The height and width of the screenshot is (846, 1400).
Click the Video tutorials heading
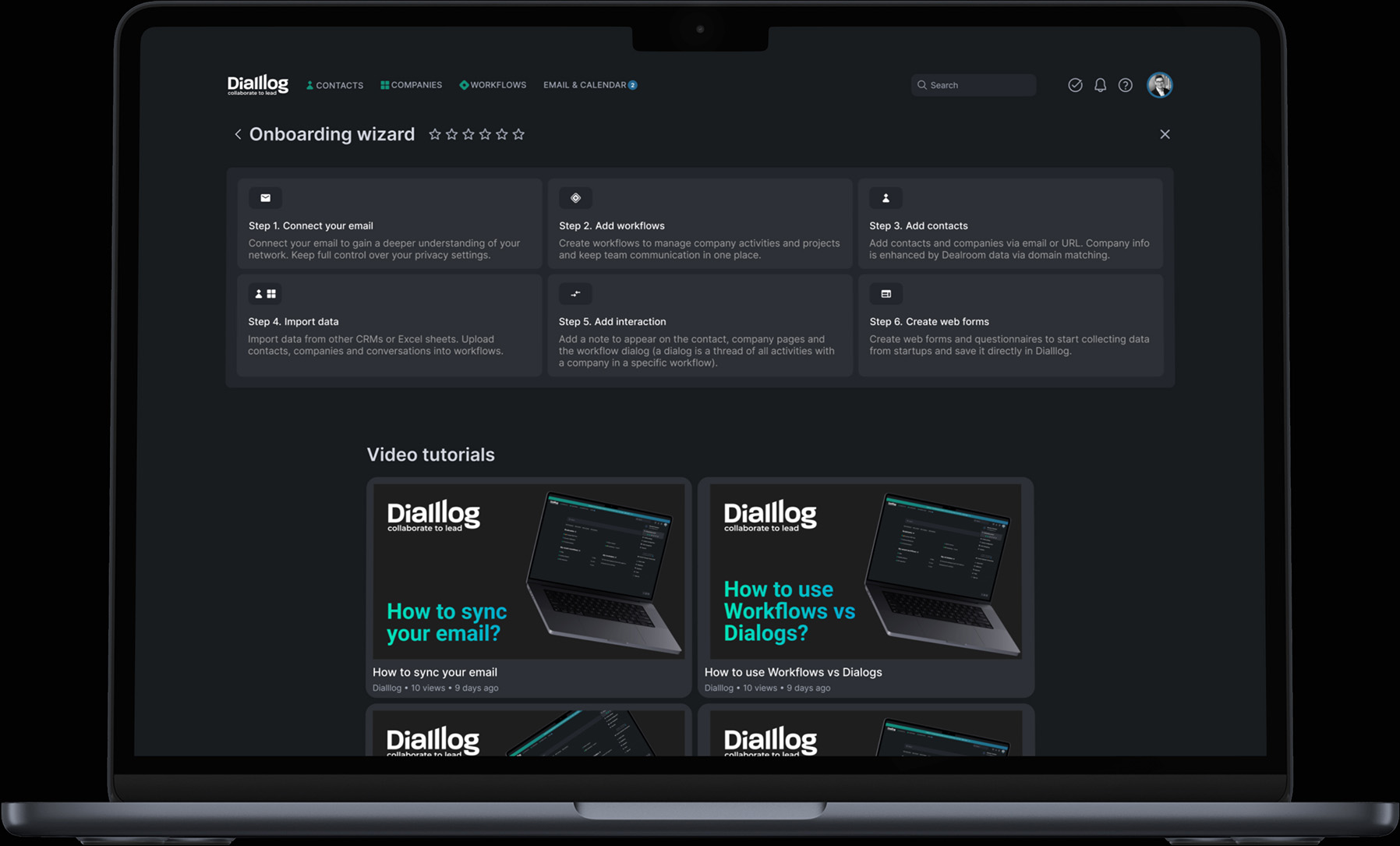430,455
